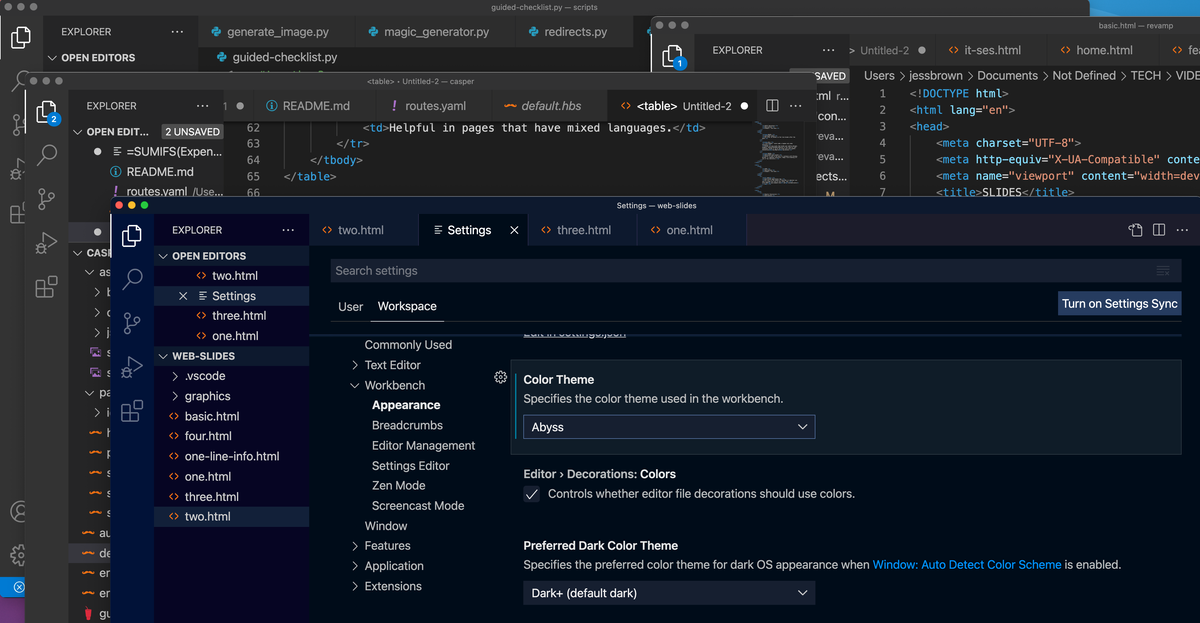Select Appearance in settings tree
The height and width of the screenshot is (623, 1200).
406,405
